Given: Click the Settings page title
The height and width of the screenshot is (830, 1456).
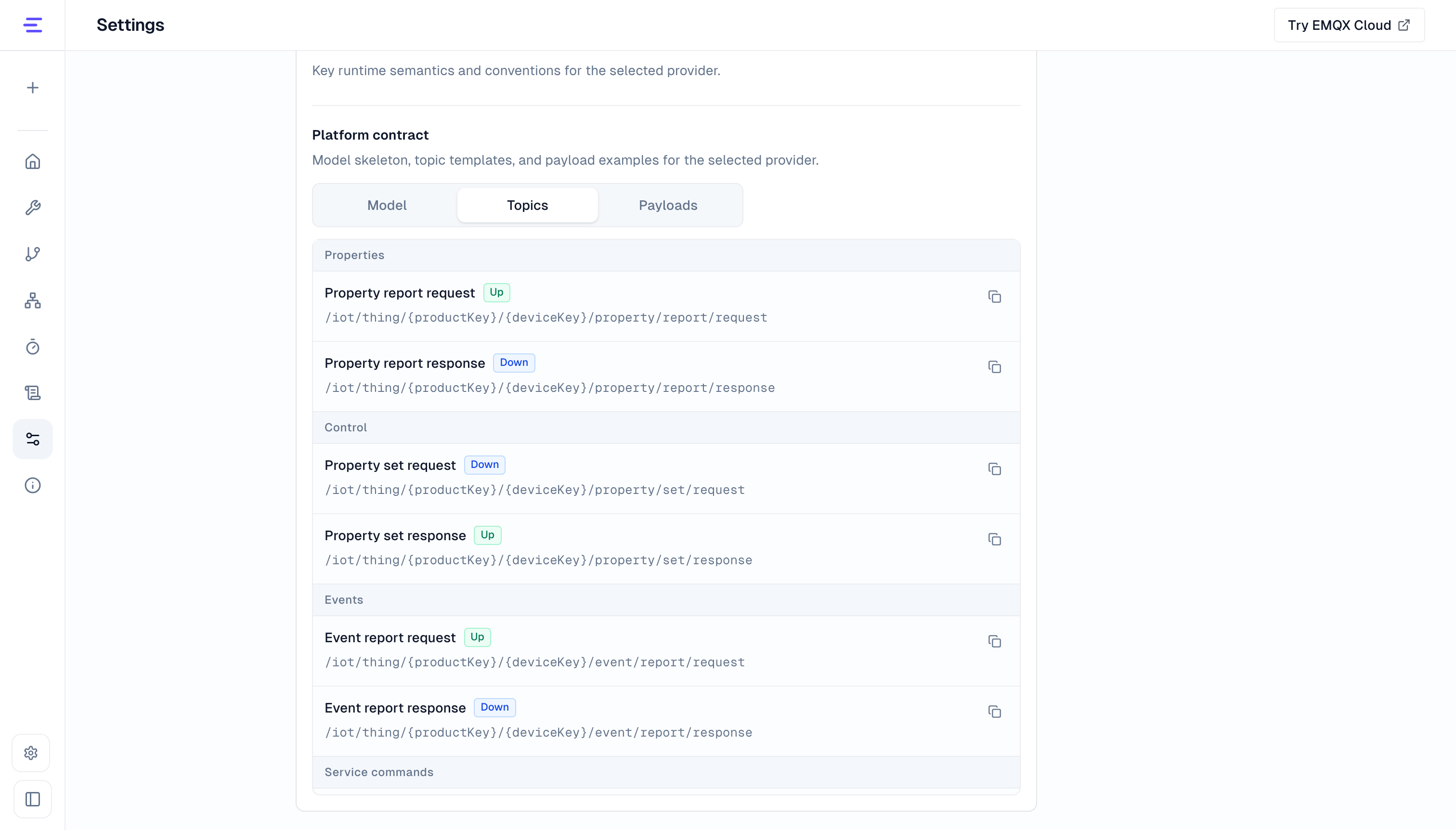Looking at the screenshot, I should (130, 25).
